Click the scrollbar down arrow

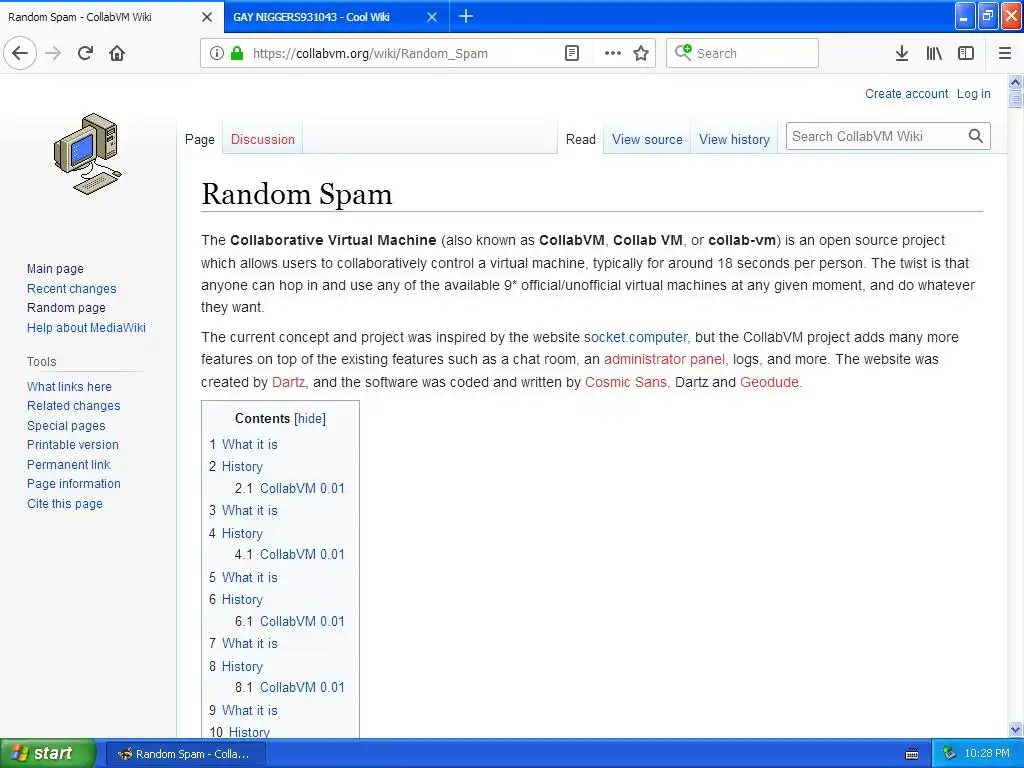click(1016, 729)
